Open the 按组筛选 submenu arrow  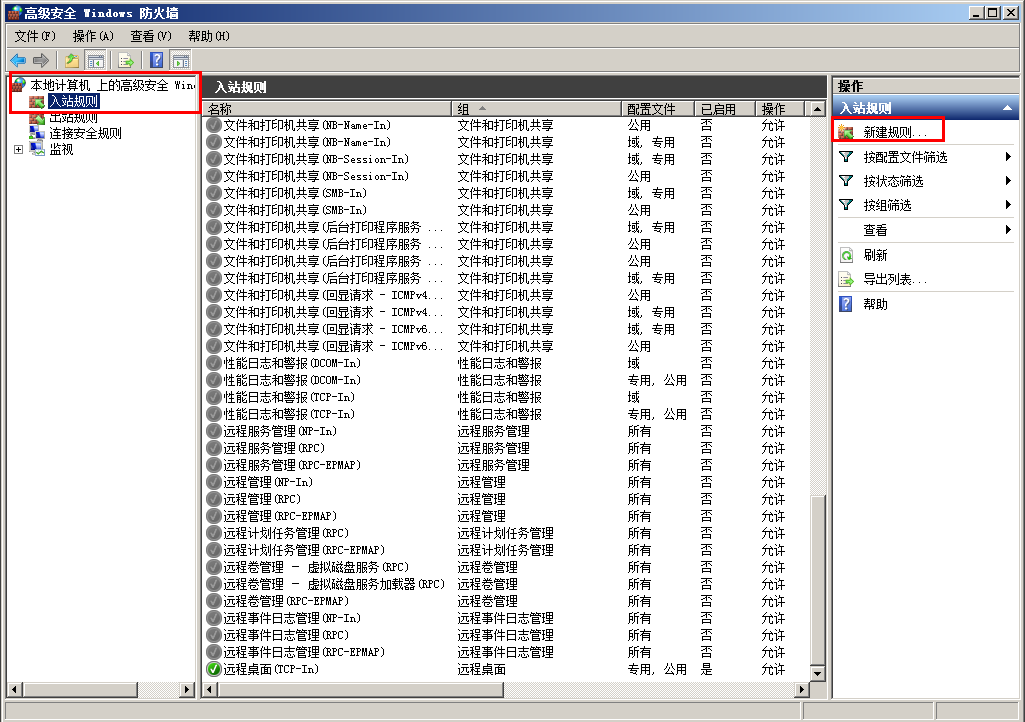(x=1008, y=205)
